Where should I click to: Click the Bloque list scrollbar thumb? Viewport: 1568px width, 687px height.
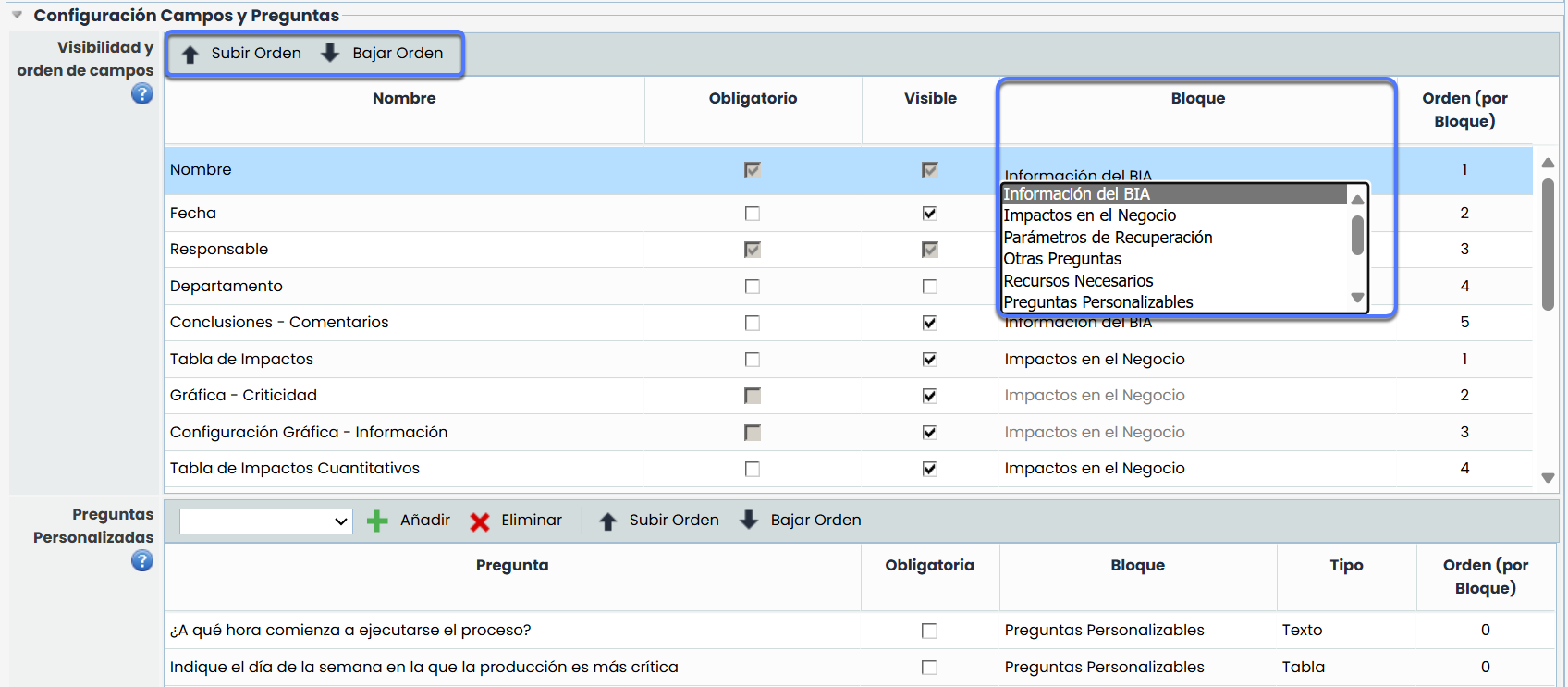click(1357, 235)
